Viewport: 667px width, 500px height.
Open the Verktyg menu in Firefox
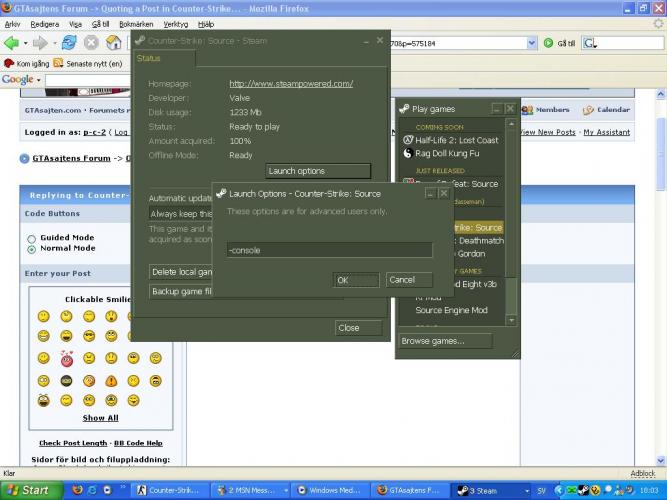click(176, 23)
